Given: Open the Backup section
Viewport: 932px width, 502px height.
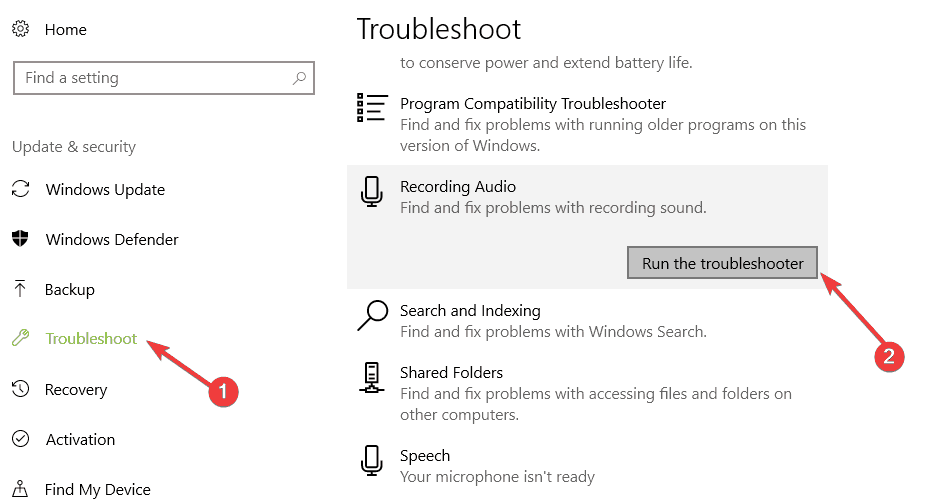Looking at the screenshot, I should click(x=70, y=289).
